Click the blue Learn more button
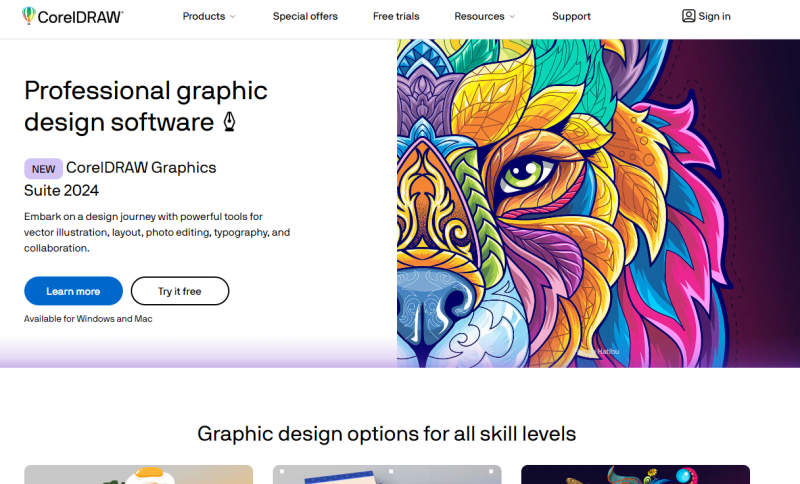The height and width of the screenshot is (484, 800). [73, 291]
